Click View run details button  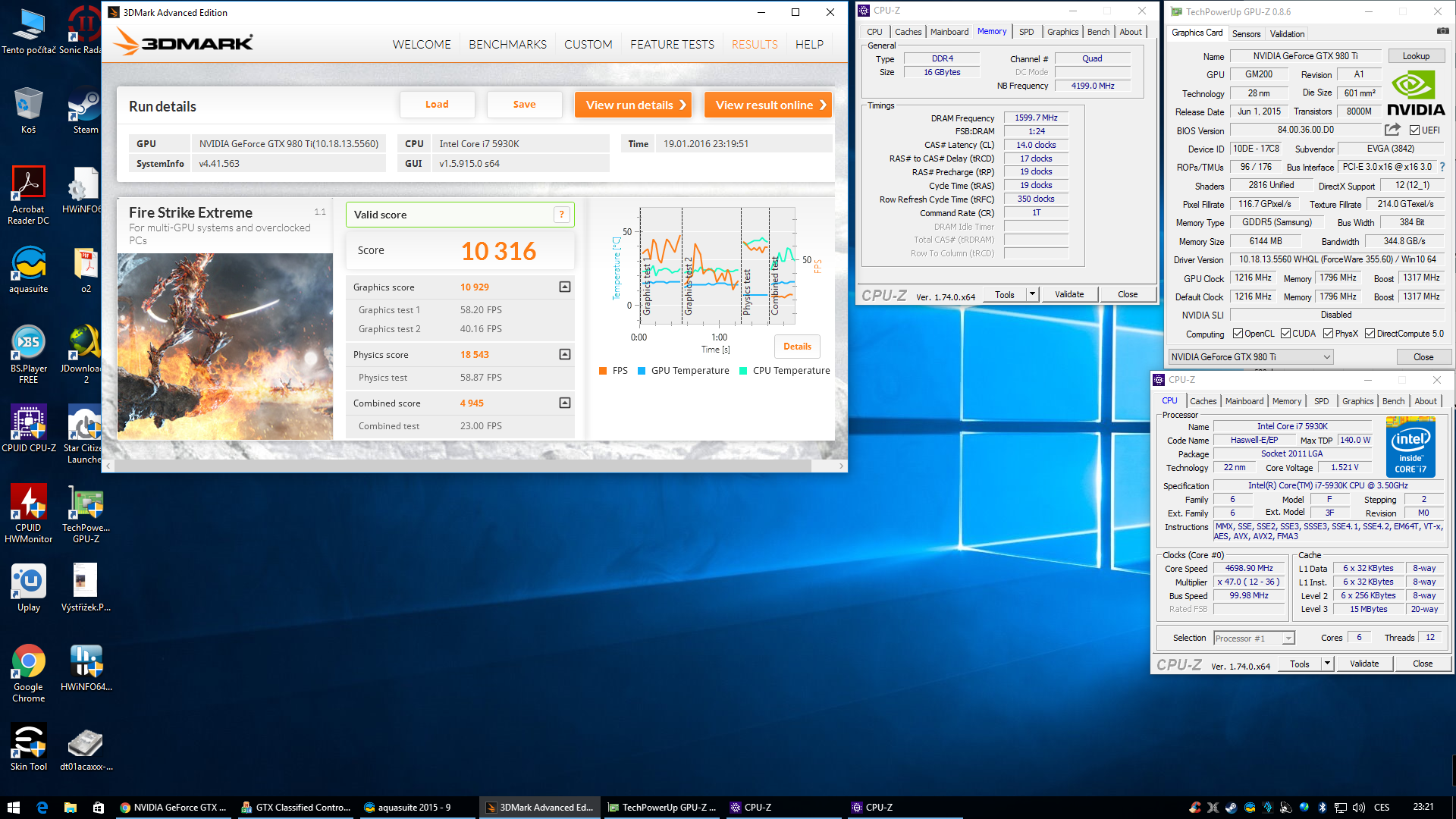(x=633, y=105)
